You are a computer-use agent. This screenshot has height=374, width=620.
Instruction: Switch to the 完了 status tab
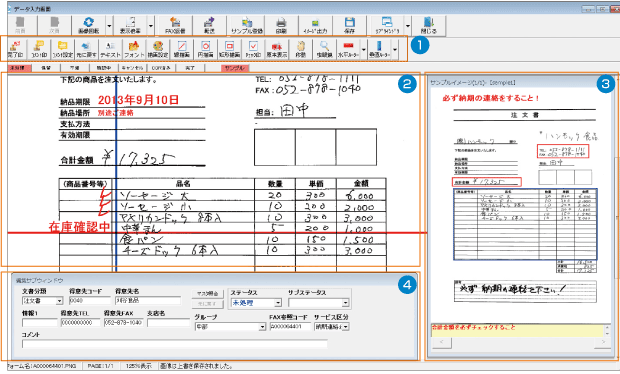coord(190,68)
